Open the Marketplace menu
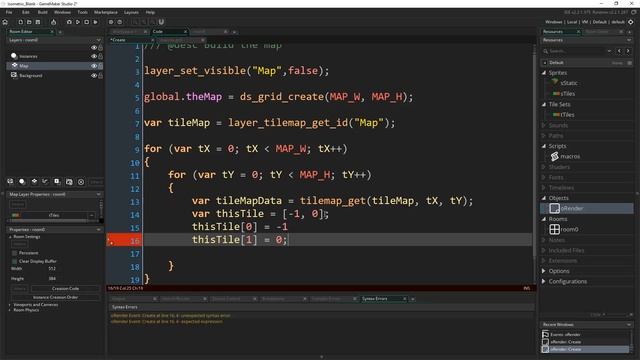The height and width of the screenshot is (360, 640). 106,12
